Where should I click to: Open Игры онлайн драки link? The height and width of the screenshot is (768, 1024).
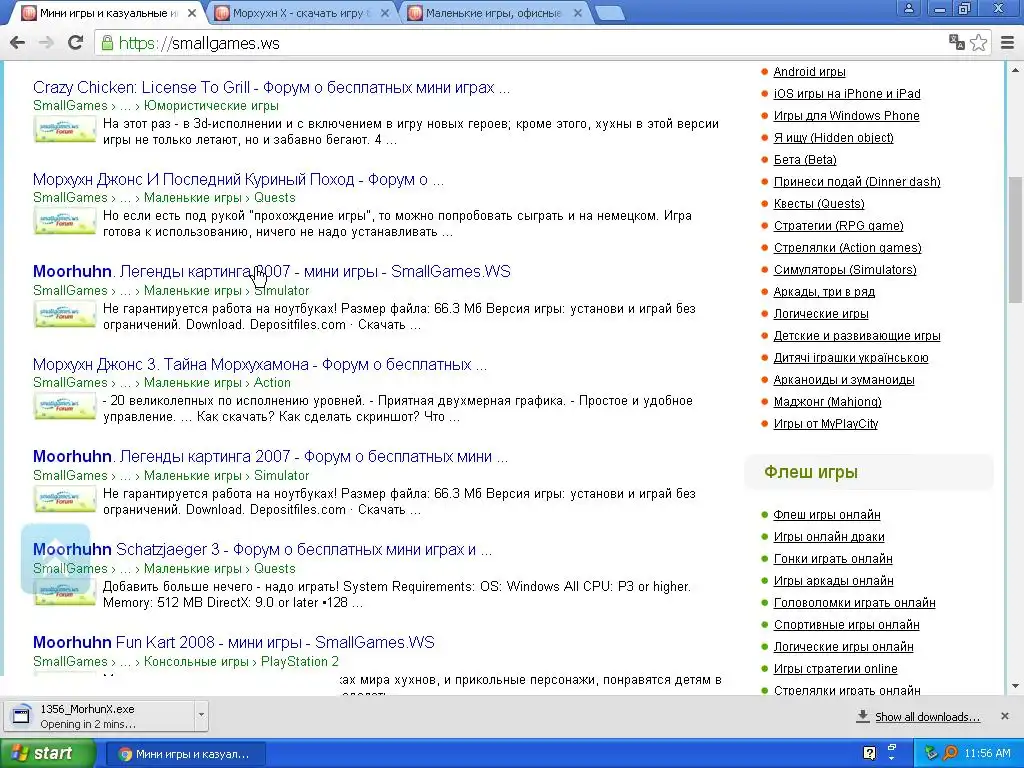[828, 537]
